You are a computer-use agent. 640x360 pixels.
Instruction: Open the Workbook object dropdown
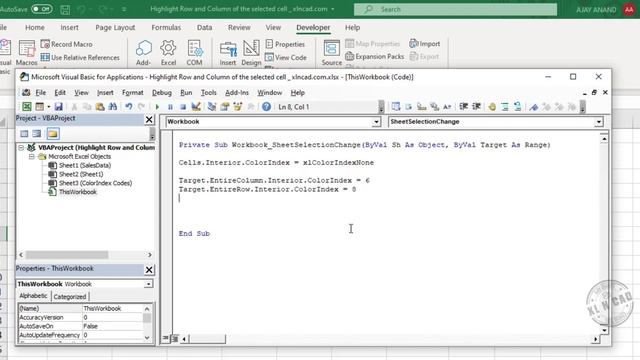click(376, 122)
